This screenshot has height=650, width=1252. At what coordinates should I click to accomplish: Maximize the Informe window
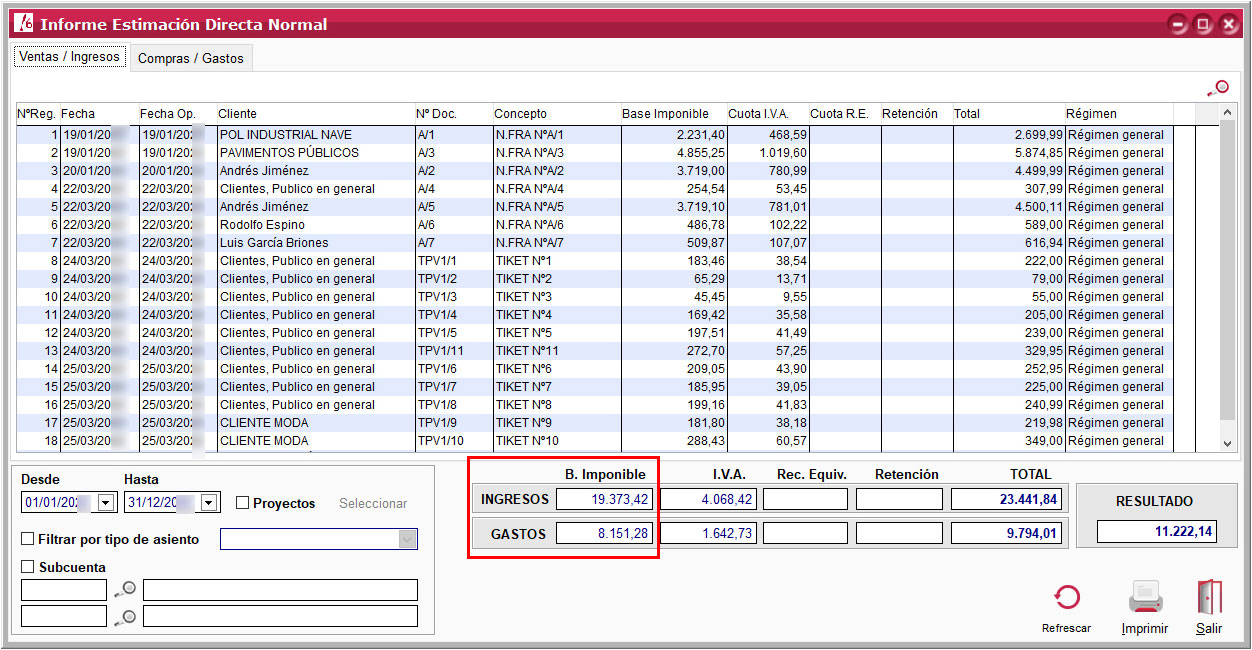[1203, 24]
